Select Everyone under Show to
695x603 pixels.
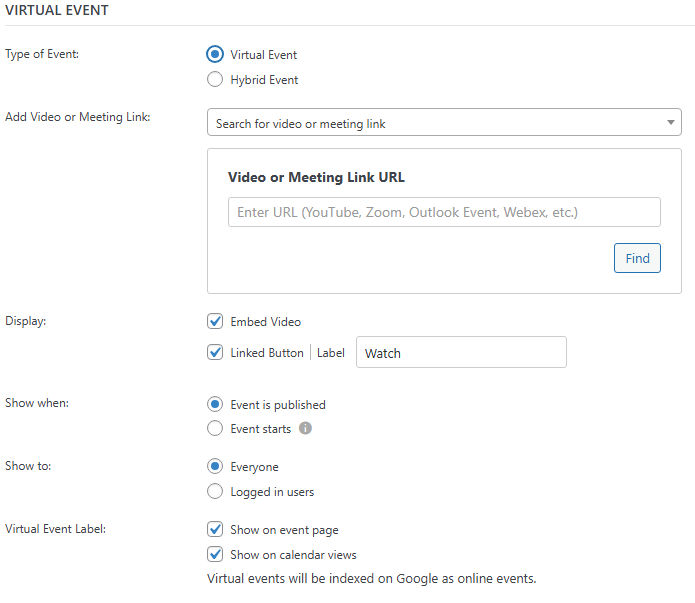pos(214,467)
